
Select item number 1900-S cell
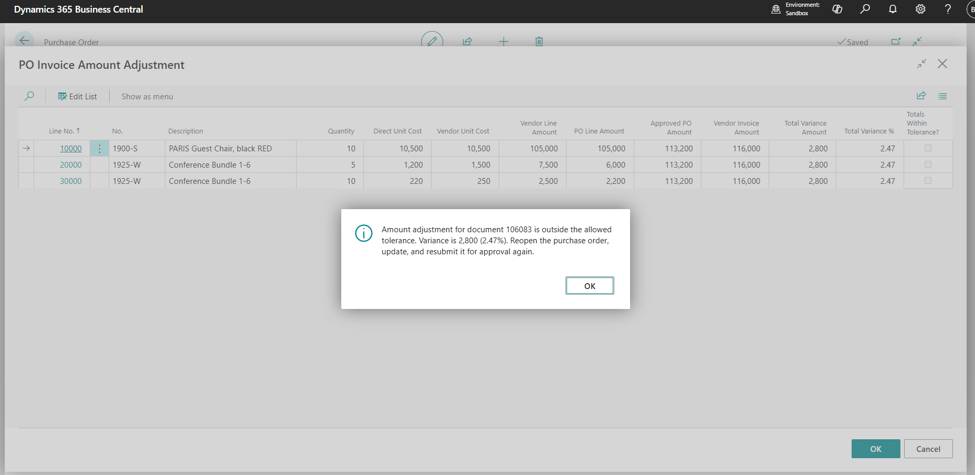coord(124,149)
